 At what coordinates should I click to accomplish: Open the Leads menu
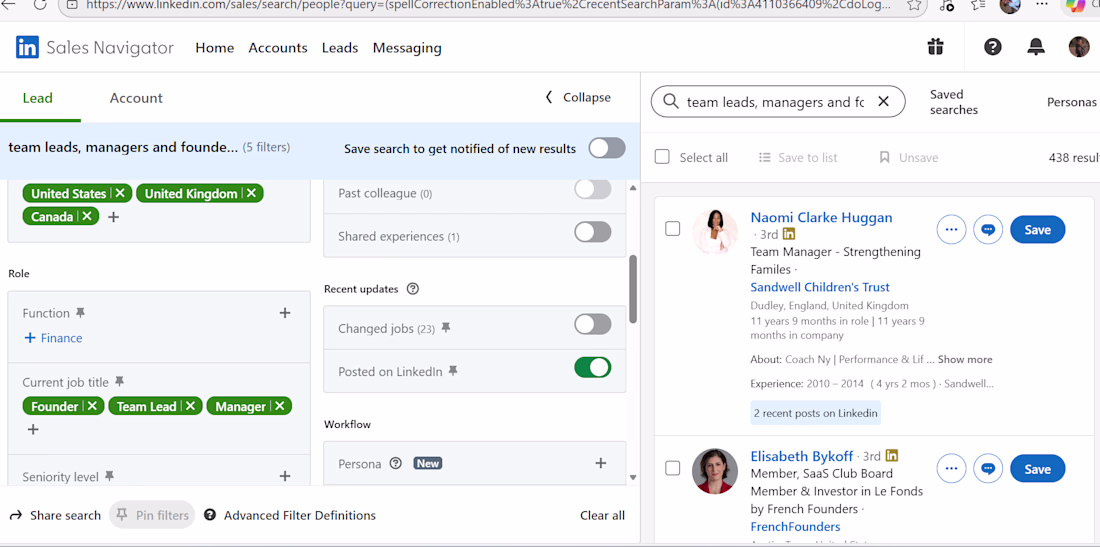point(340,48)
